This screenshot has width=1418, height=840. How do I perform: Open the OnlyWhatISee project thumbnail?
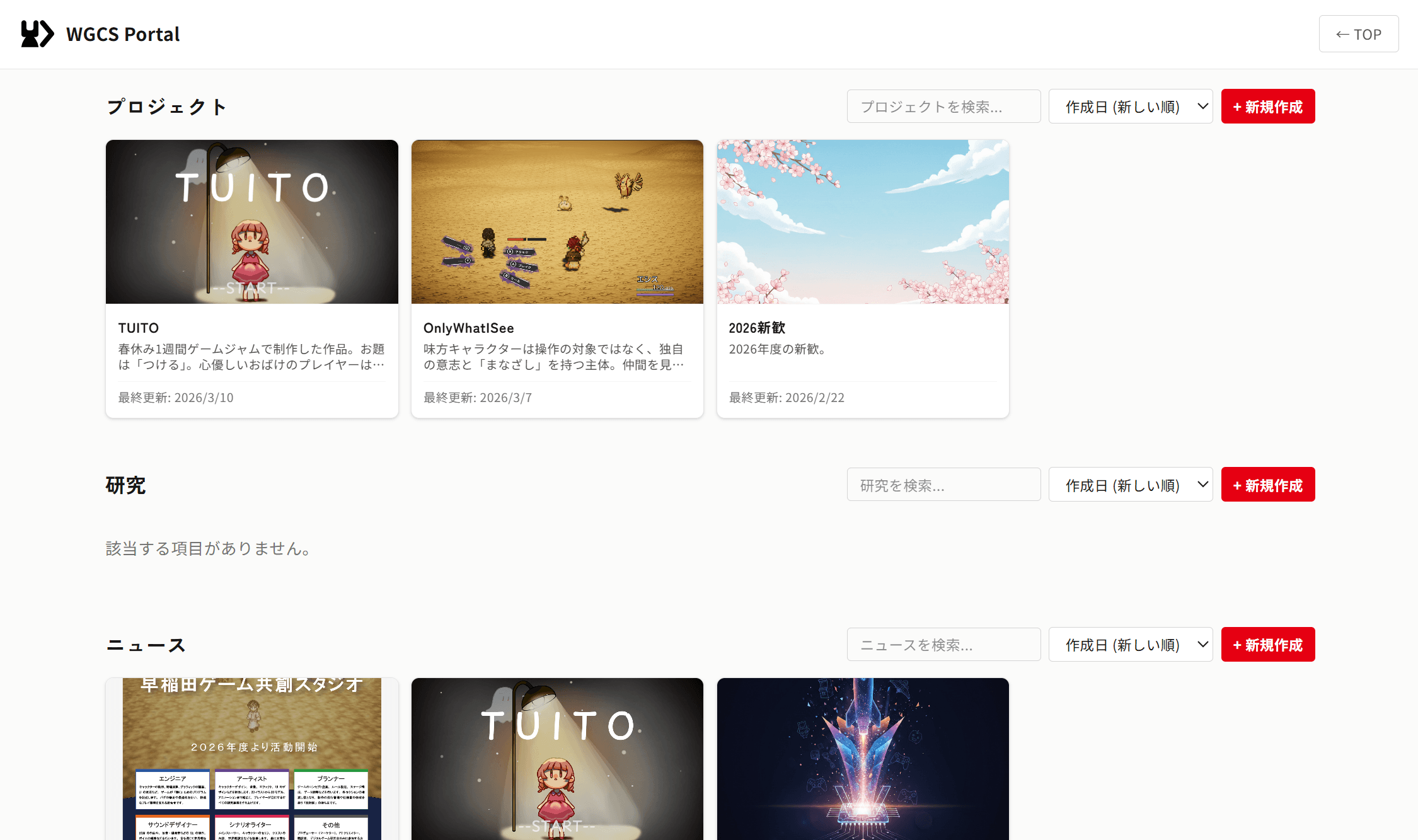click(x=557, y=222)
